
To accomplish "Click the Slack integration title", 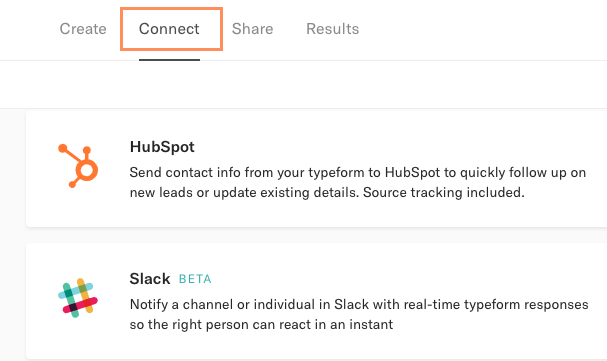I will tap(150, 279).
